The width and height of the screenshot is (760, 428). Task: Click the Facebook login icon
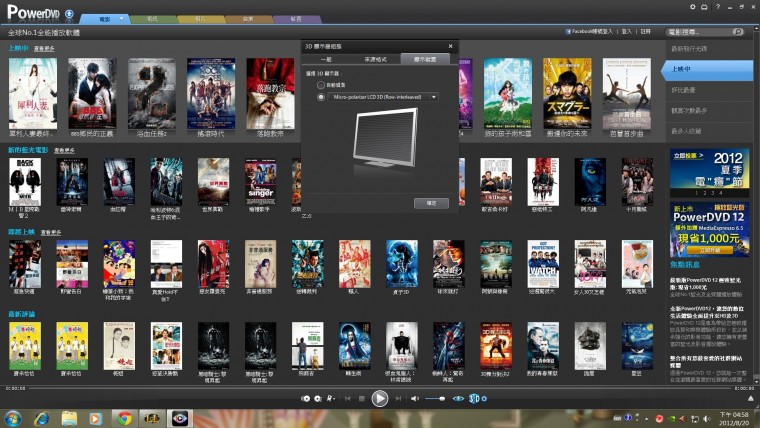568,32
